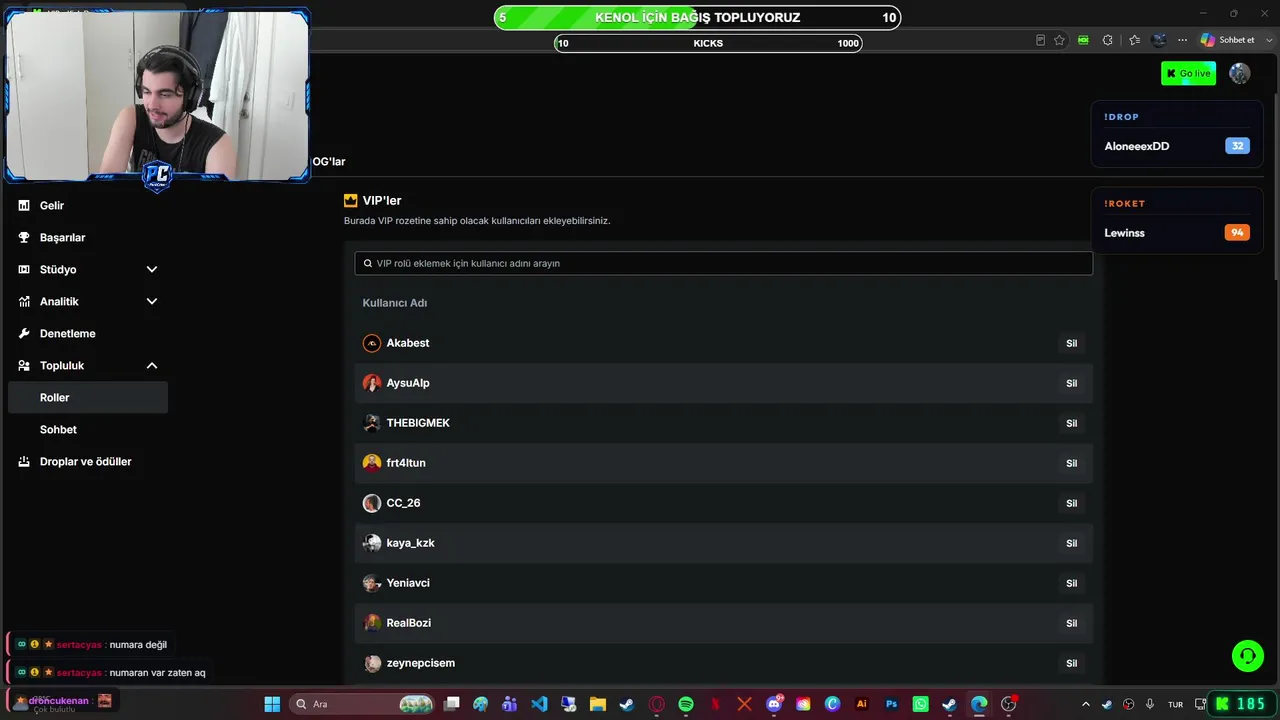Focus the VIP username search field
This screenshot has width=1280, height=720.
(x=723, y=263)
